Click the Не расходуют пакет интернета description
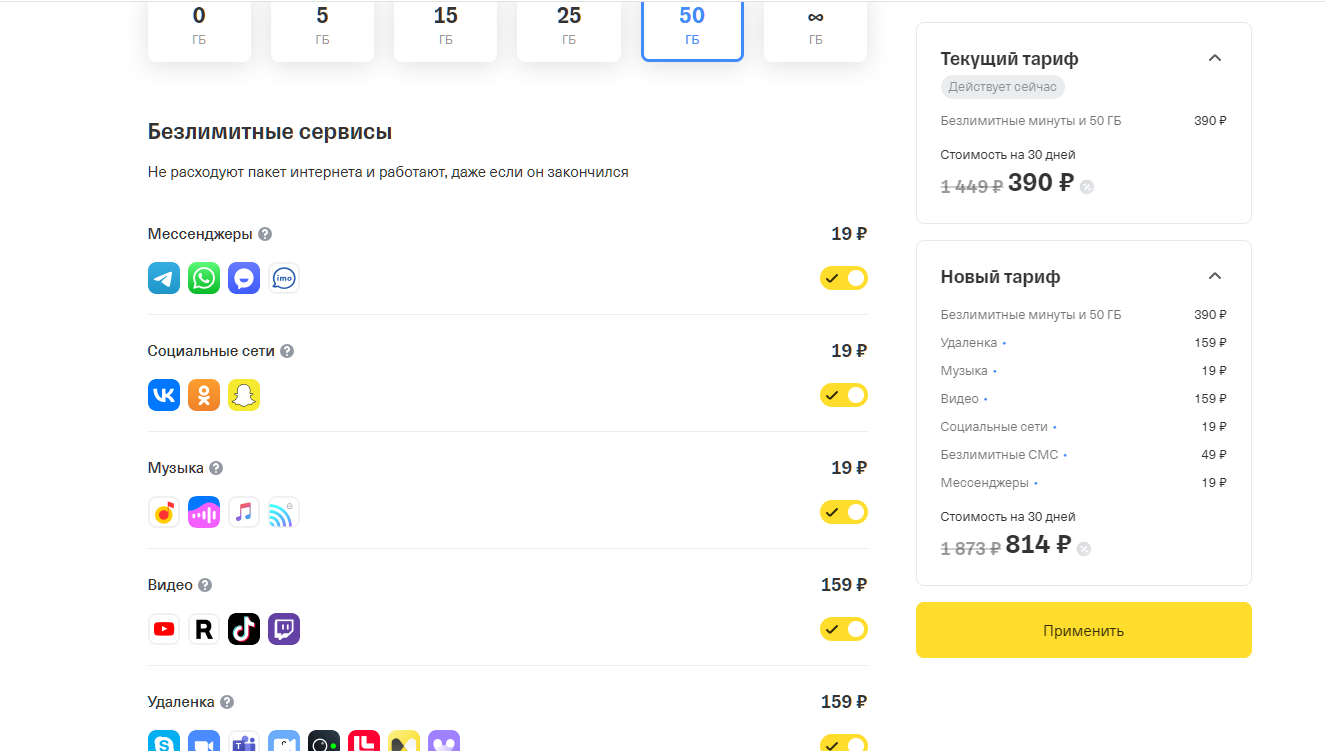 388,172
